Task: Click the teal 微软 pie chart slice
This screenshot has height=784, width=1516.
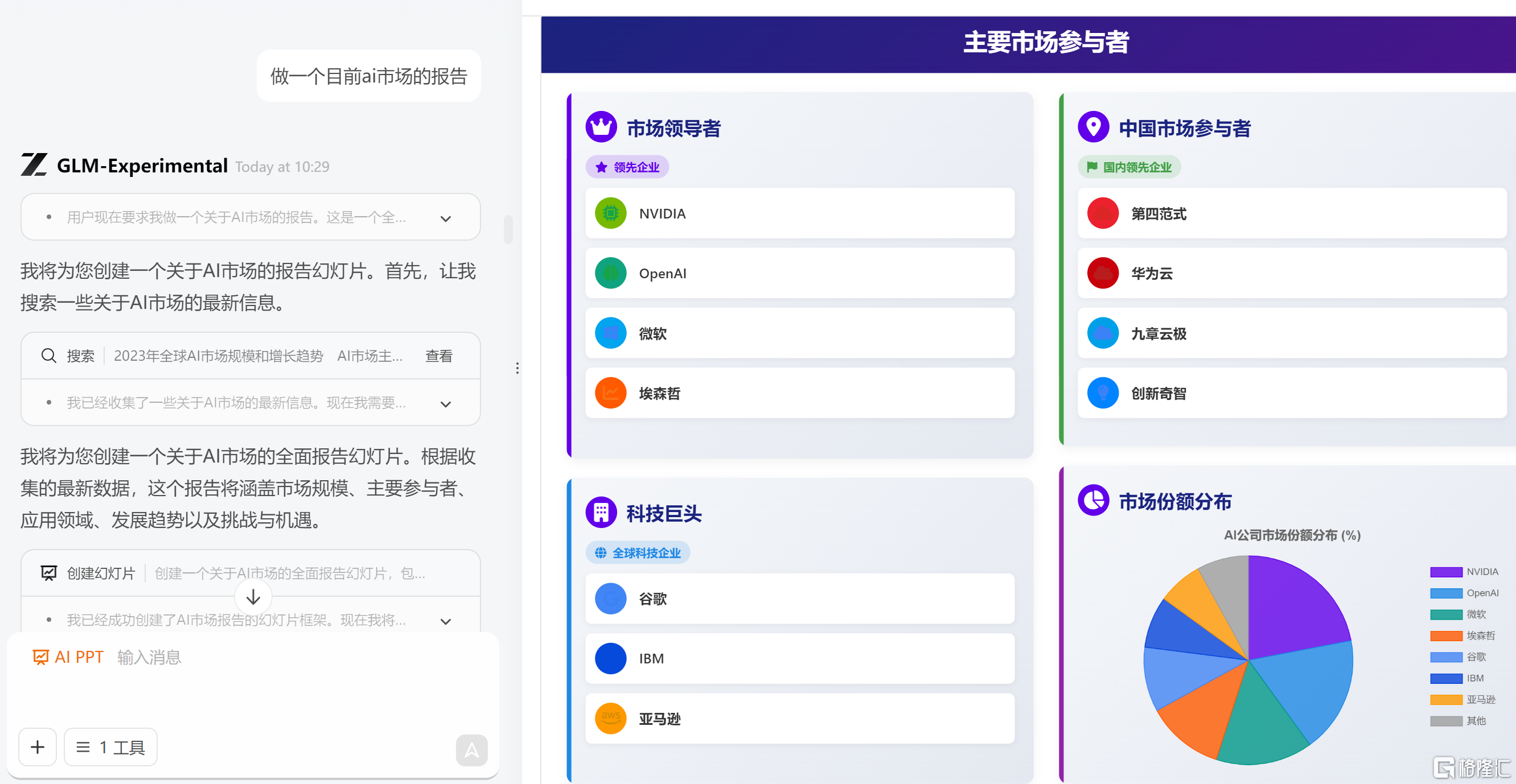Action: [x=1259, y=720]
